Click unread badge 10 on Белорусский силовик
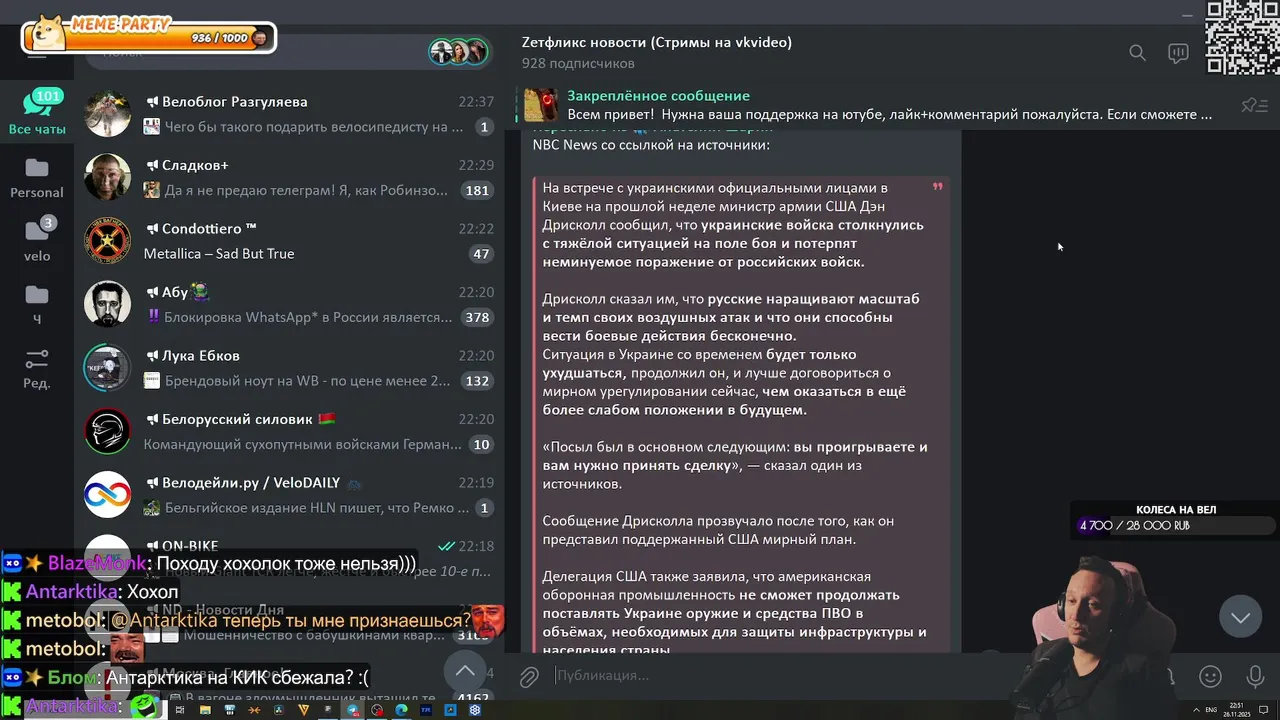Viewport: 1280px width, 720px height. coord(481,445)
